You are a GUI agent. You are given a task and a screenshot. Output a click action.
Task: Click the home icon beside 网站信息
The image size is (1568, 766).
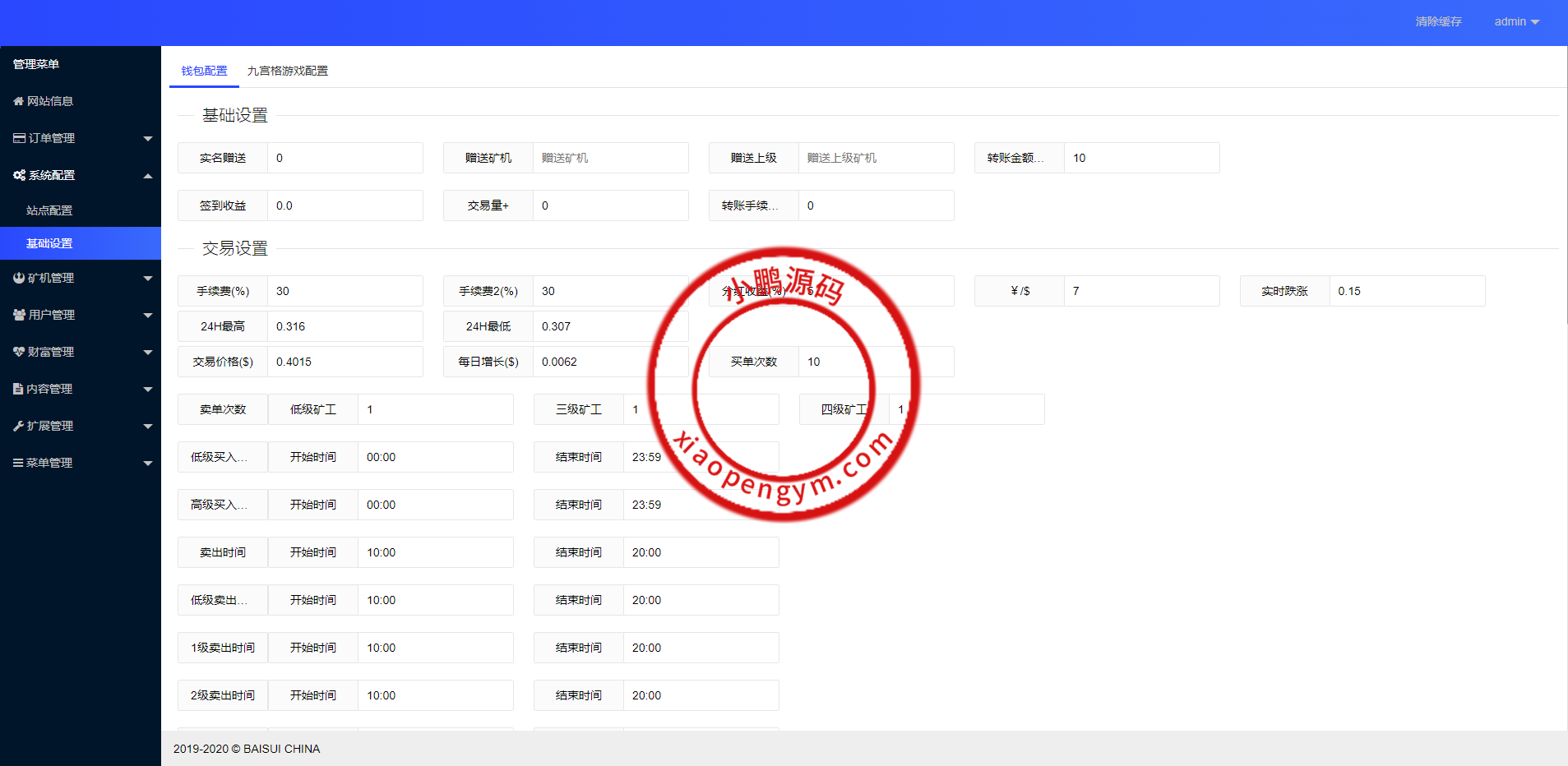18,101
